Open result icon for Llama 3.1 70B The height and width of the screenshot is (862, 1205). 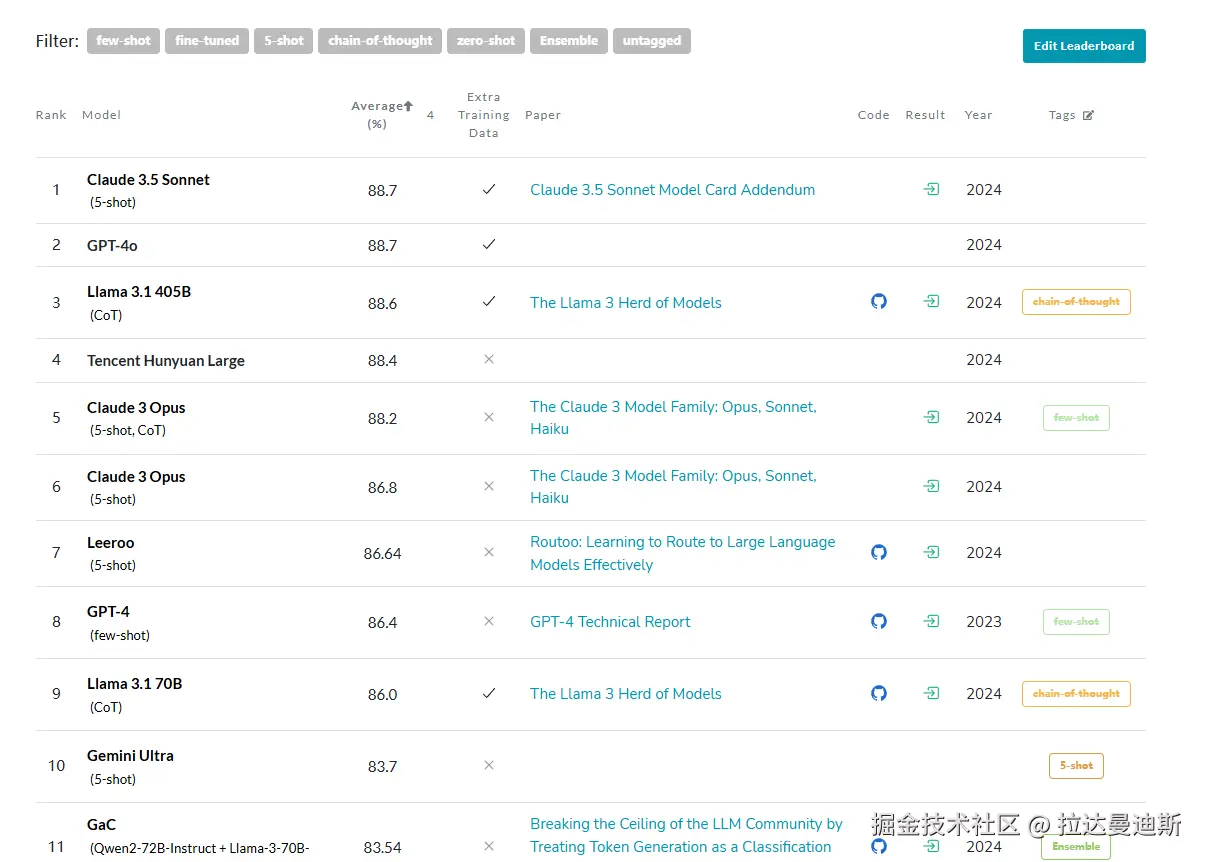pyautogui.click(x=931, y=693)
